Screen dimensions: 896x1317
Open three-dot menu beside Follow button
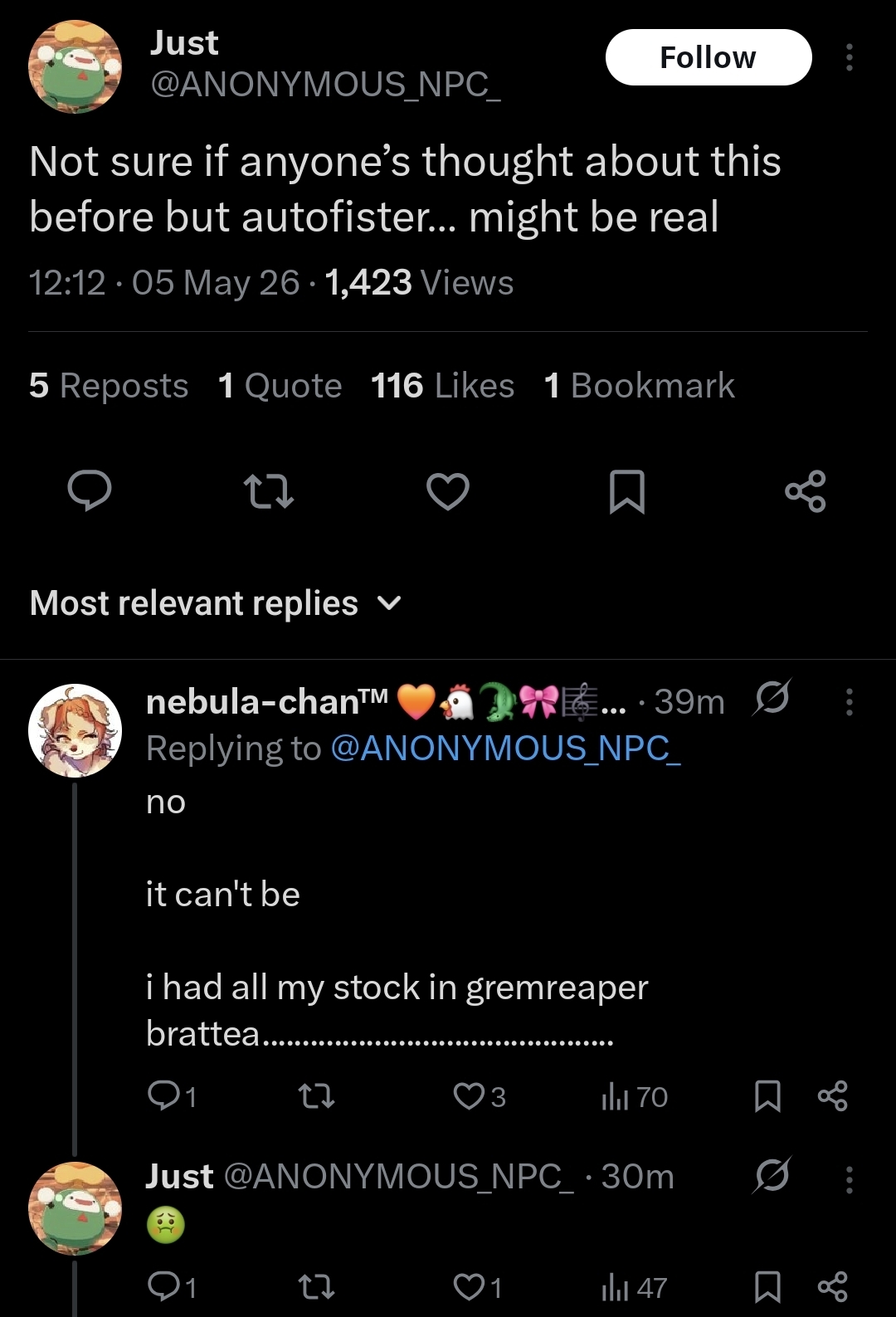pos(849,57)
